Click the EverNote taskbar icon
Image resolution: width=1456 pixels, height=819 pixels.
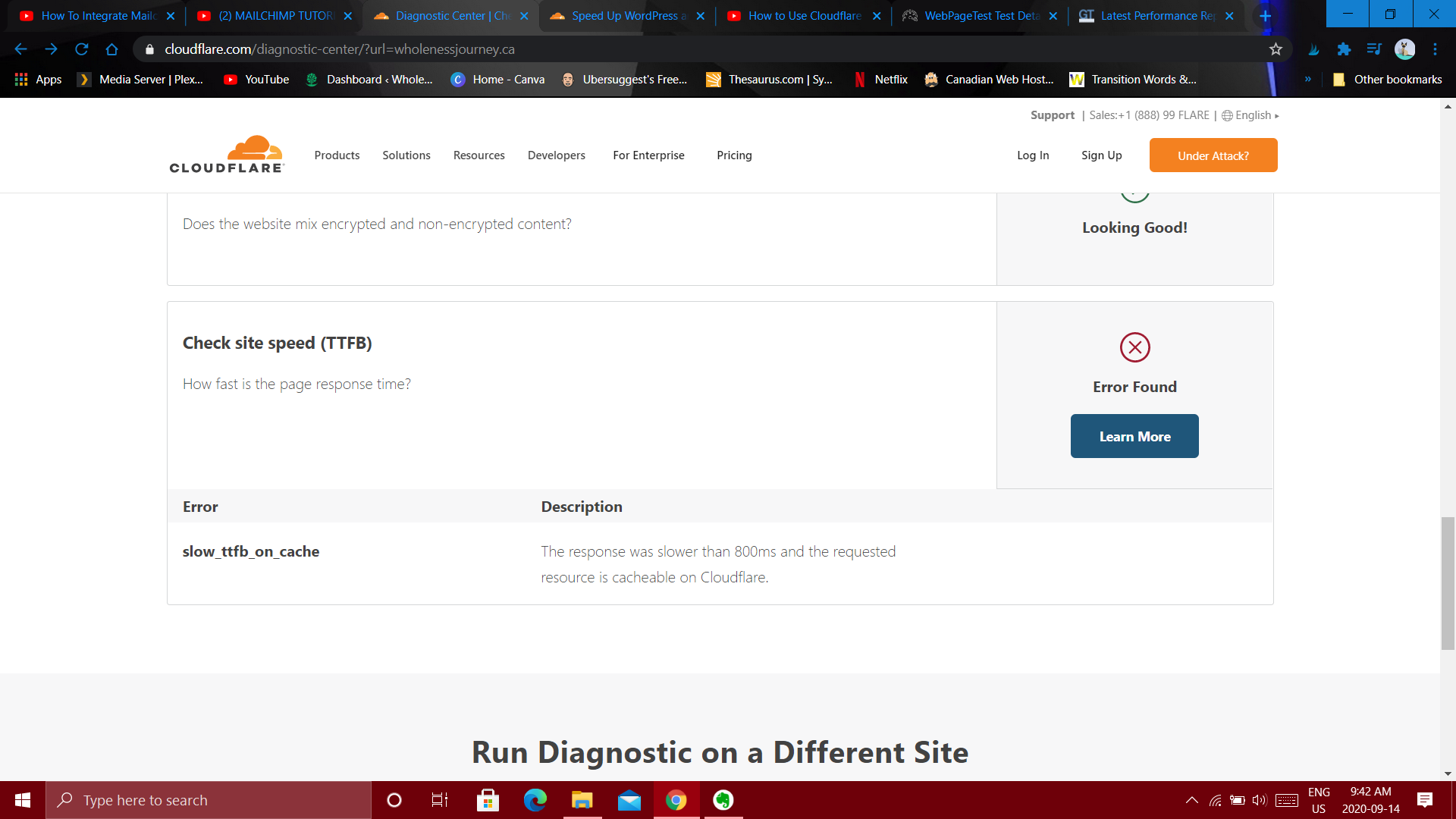723,800
